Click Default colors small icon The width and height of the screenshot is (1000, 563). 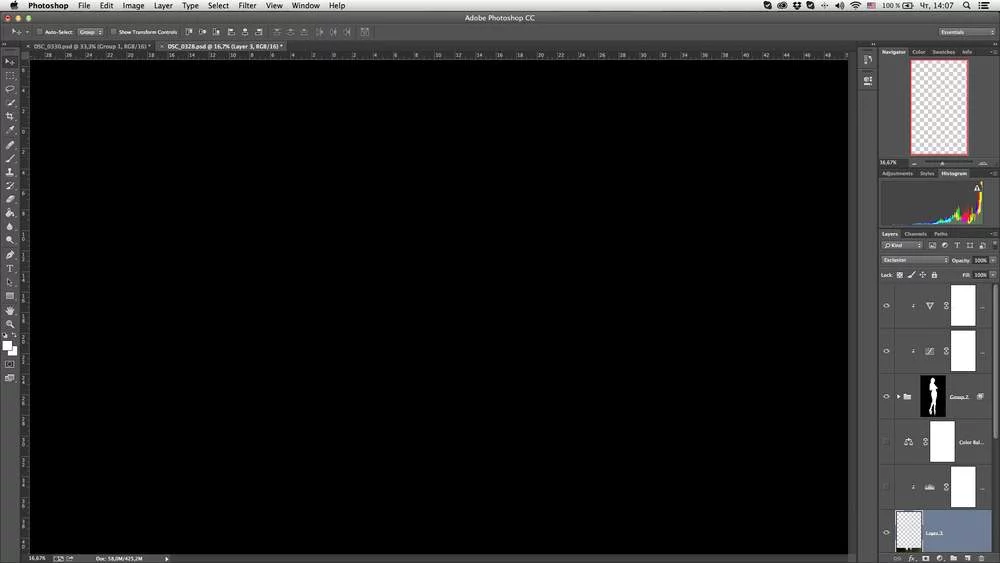coord(5,335)
